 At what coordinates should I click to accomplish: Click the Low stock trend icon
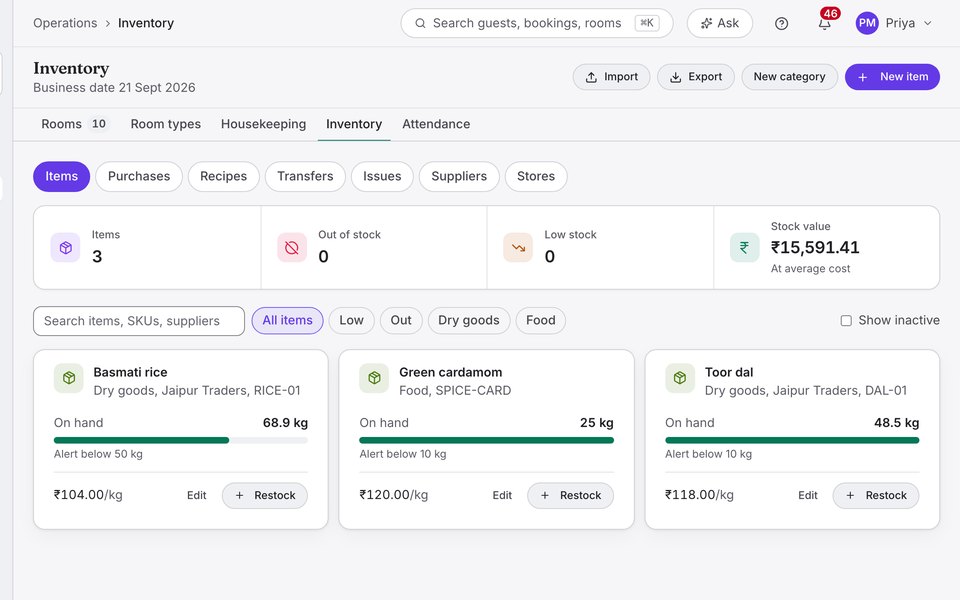pyautogui.click(x=518, y=247)
